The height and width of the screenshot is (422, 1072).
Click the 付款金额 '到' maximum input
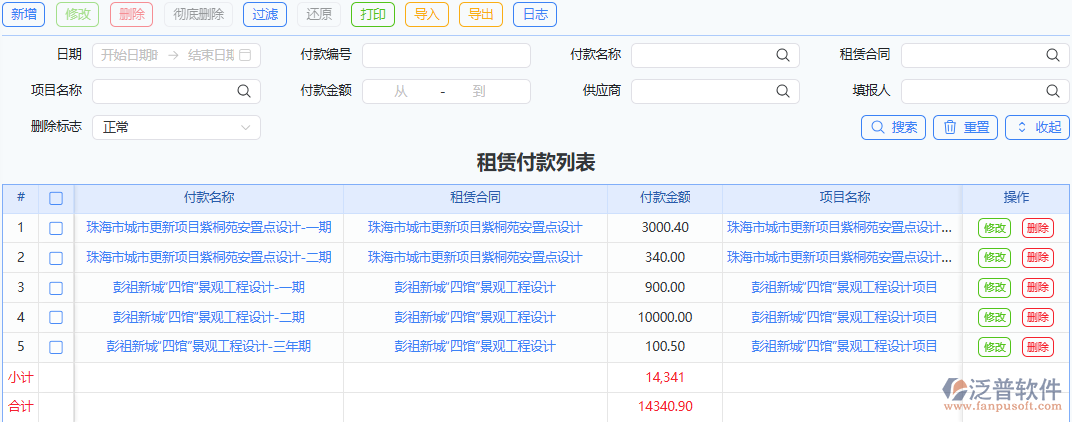479,91
